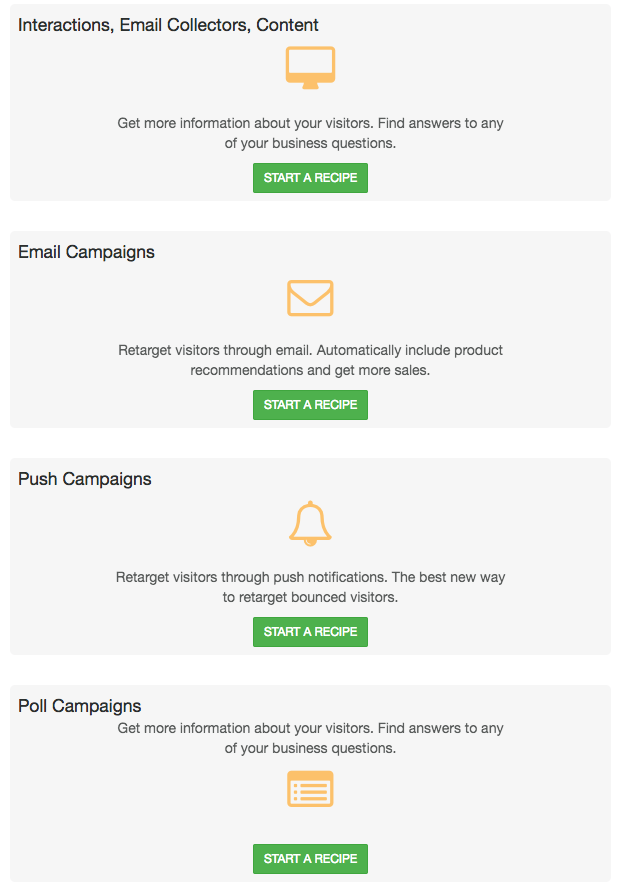Click the poll list icon in Poll Campaigns
Image resolution: width=620 pixels, height=892 pixels.
pyautogui.click(x=310, y=789)
